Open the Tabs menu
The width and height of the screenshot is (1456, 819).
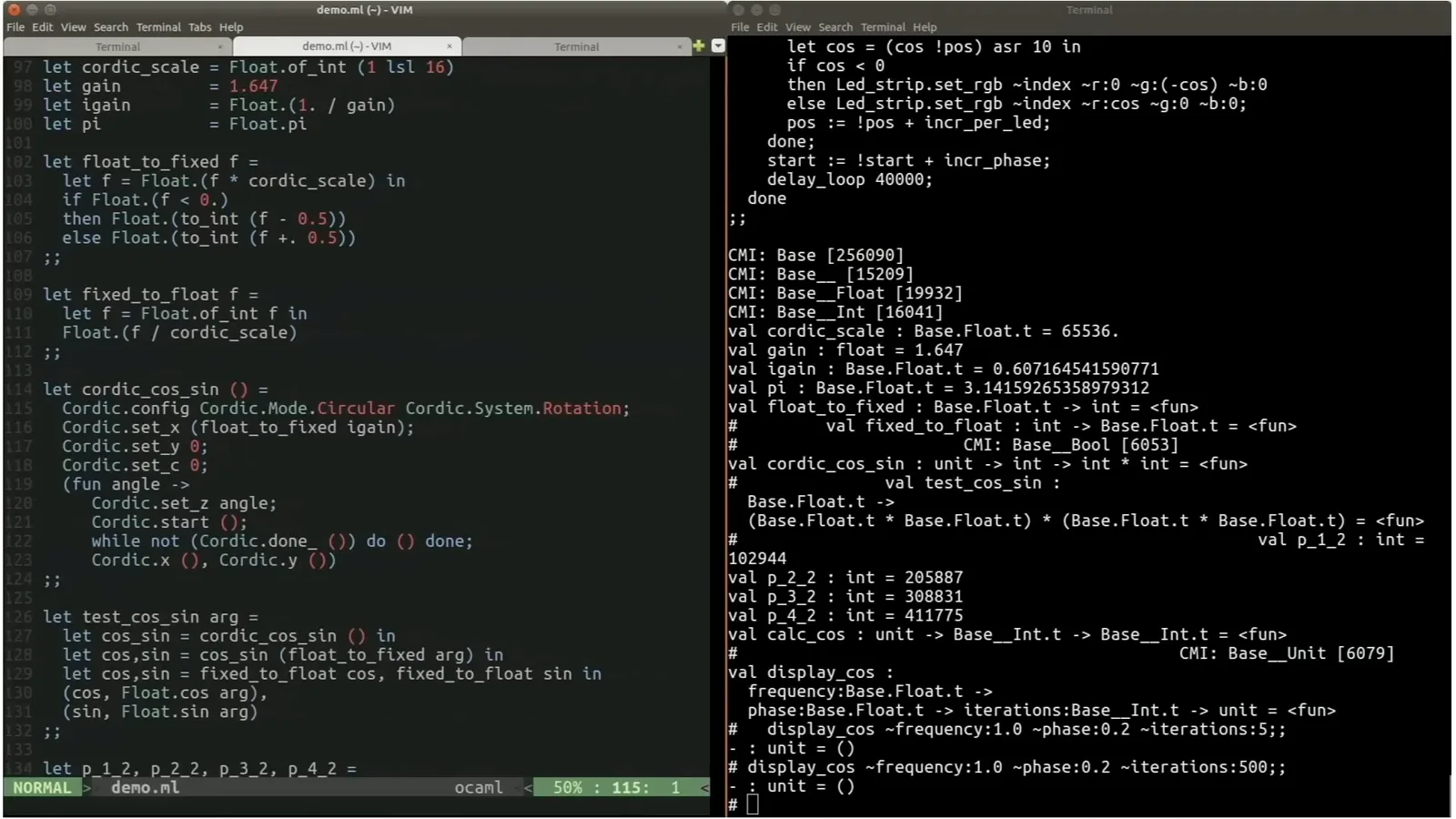[200, 27]
